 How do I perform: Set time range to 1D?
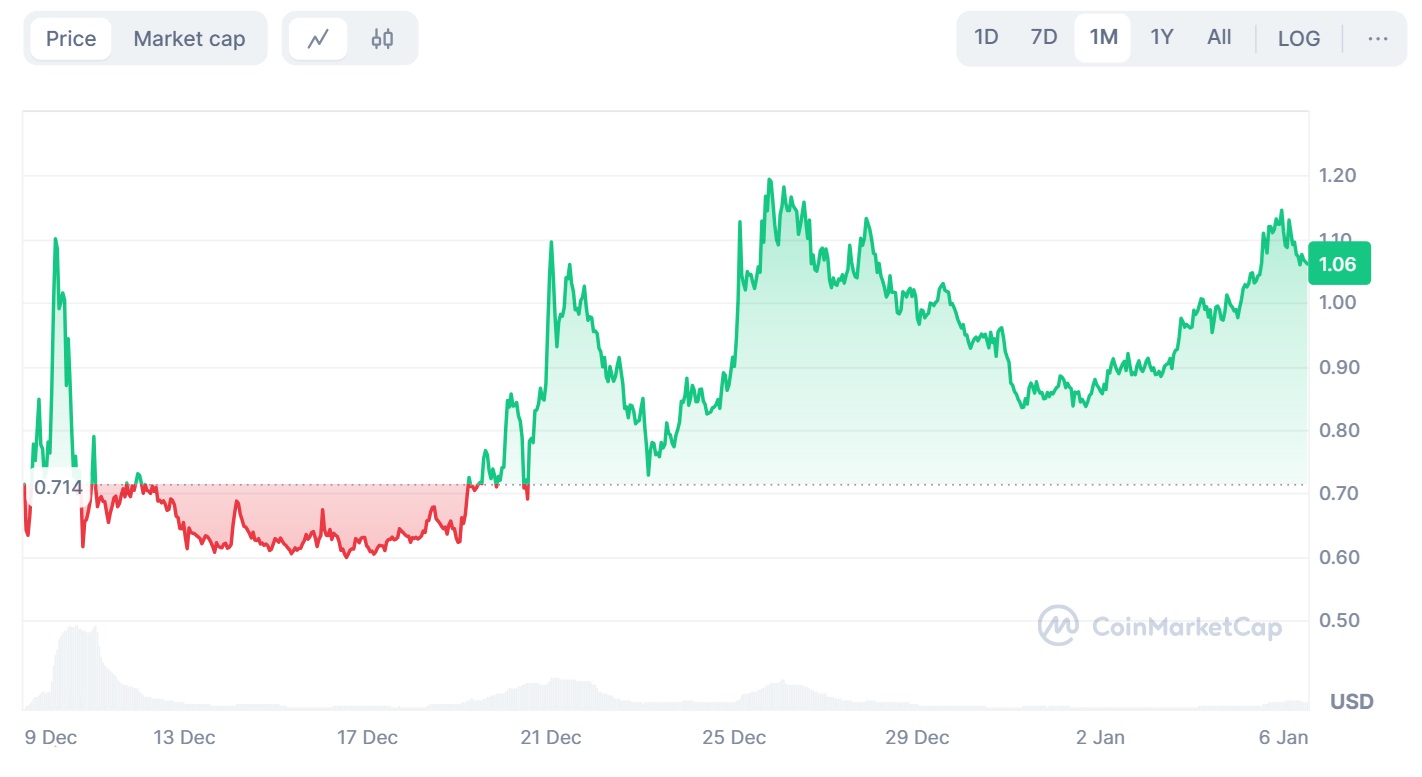986,38
